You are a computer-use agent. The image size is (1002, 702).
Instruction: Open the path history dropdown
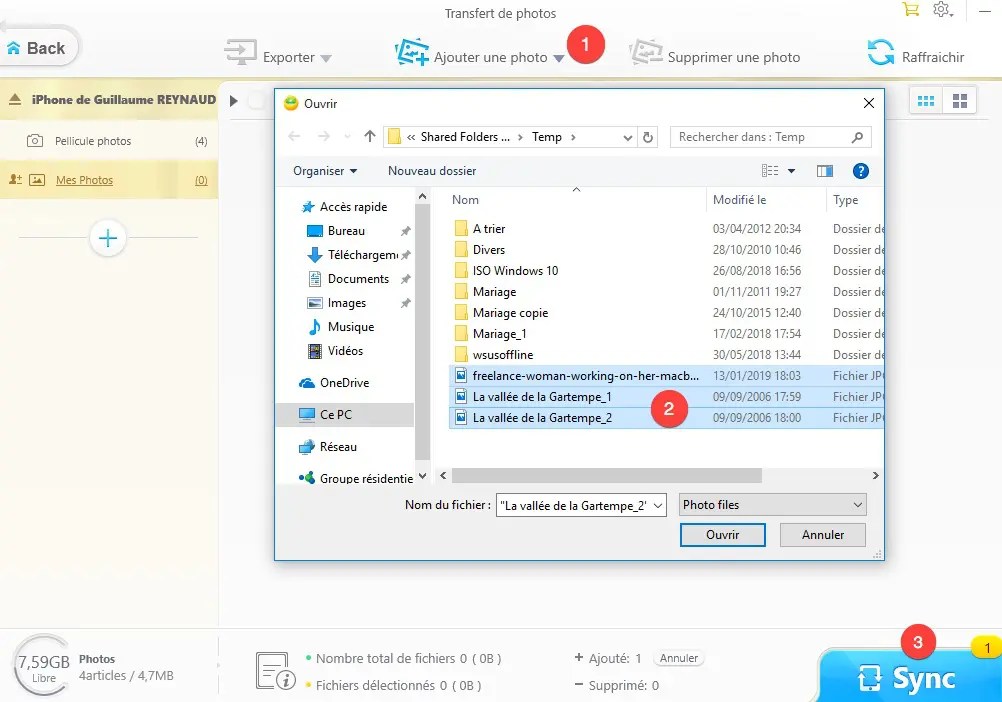[x=628, y=137]
